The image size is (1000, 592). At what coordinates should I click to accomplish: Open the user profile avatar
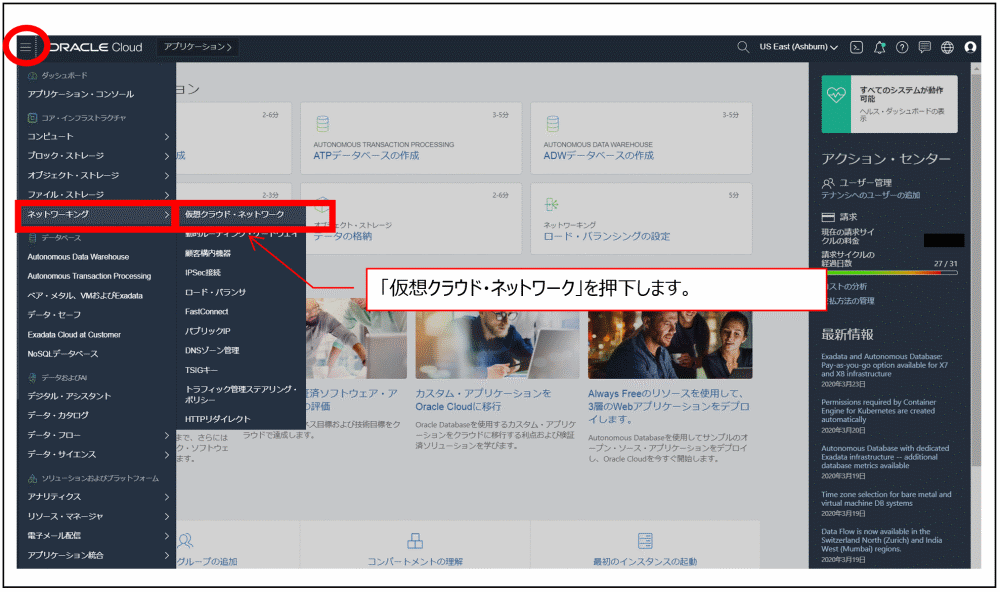[970, 47]
